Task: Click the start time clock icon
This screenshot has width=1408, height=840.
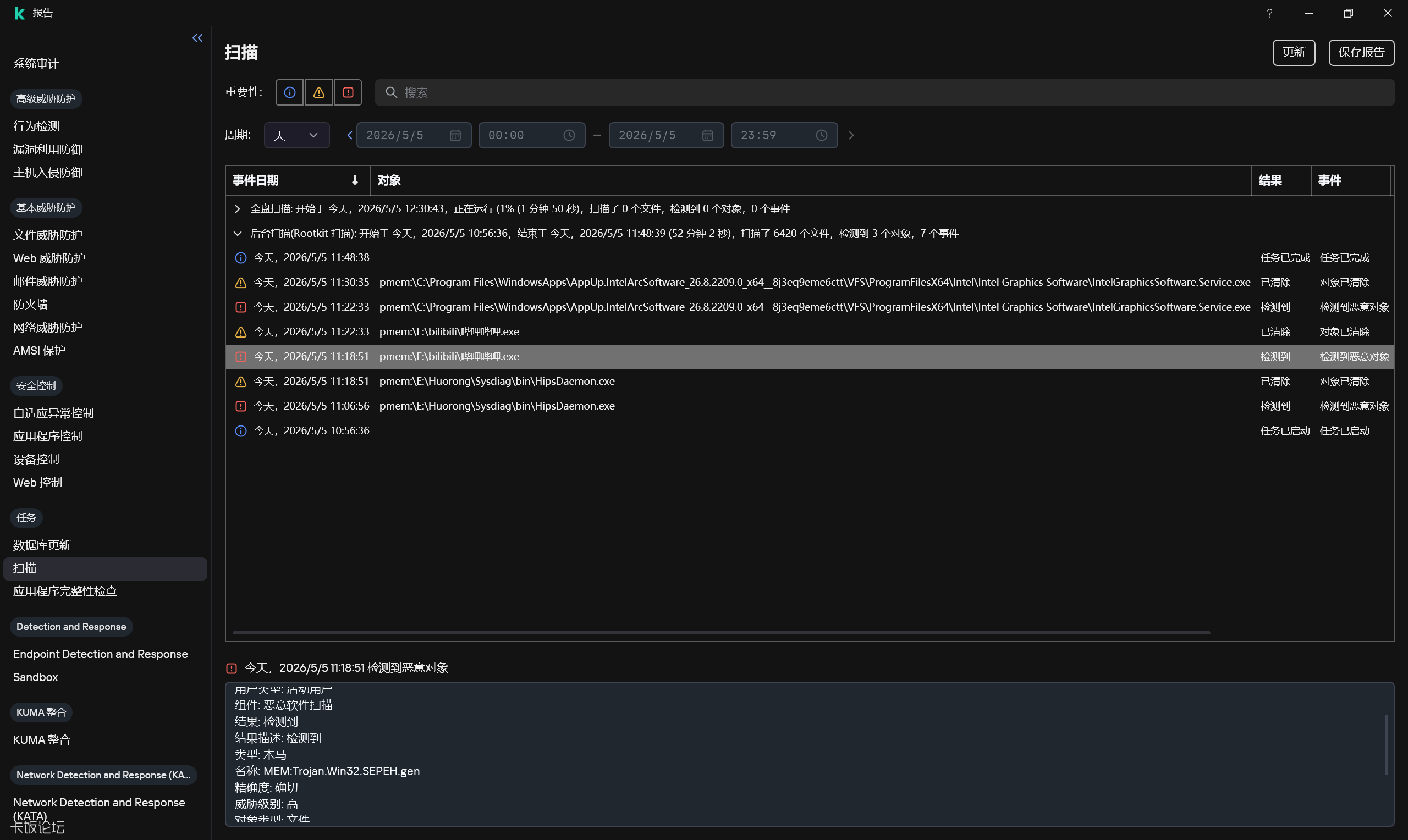Action: pyautogui.click(x=569, y=135)
